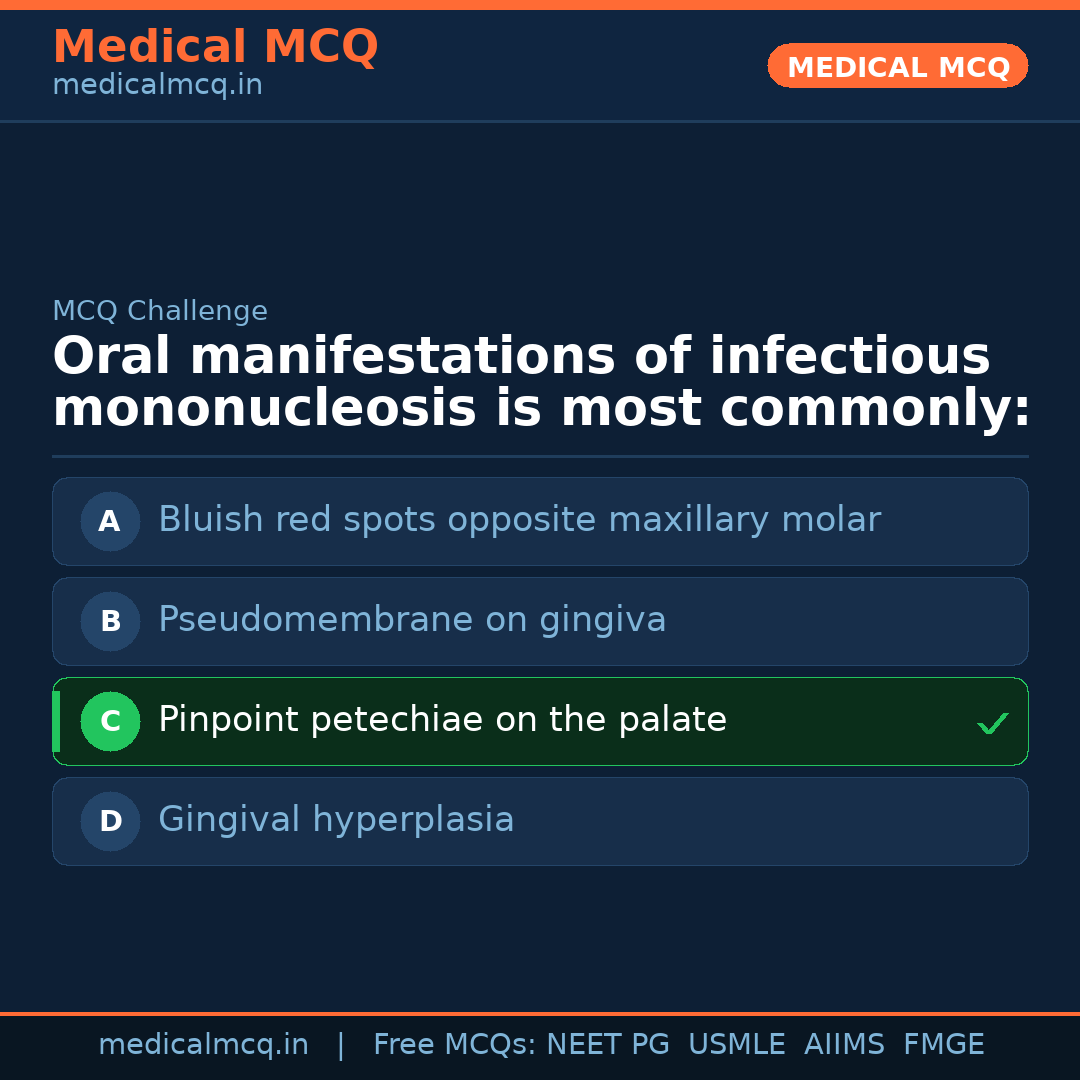
Task: Select answer Pseudomembrane on gingiva
Action: [412, 620]
